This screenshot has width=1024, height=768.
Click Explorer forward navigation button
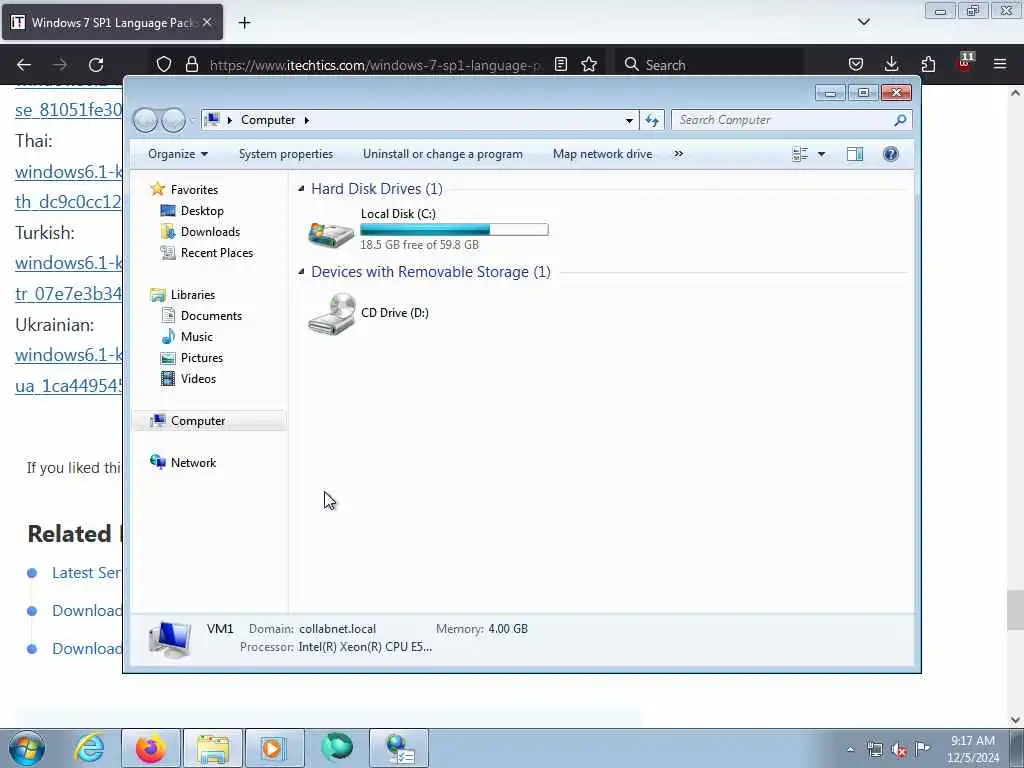(174, 120)
